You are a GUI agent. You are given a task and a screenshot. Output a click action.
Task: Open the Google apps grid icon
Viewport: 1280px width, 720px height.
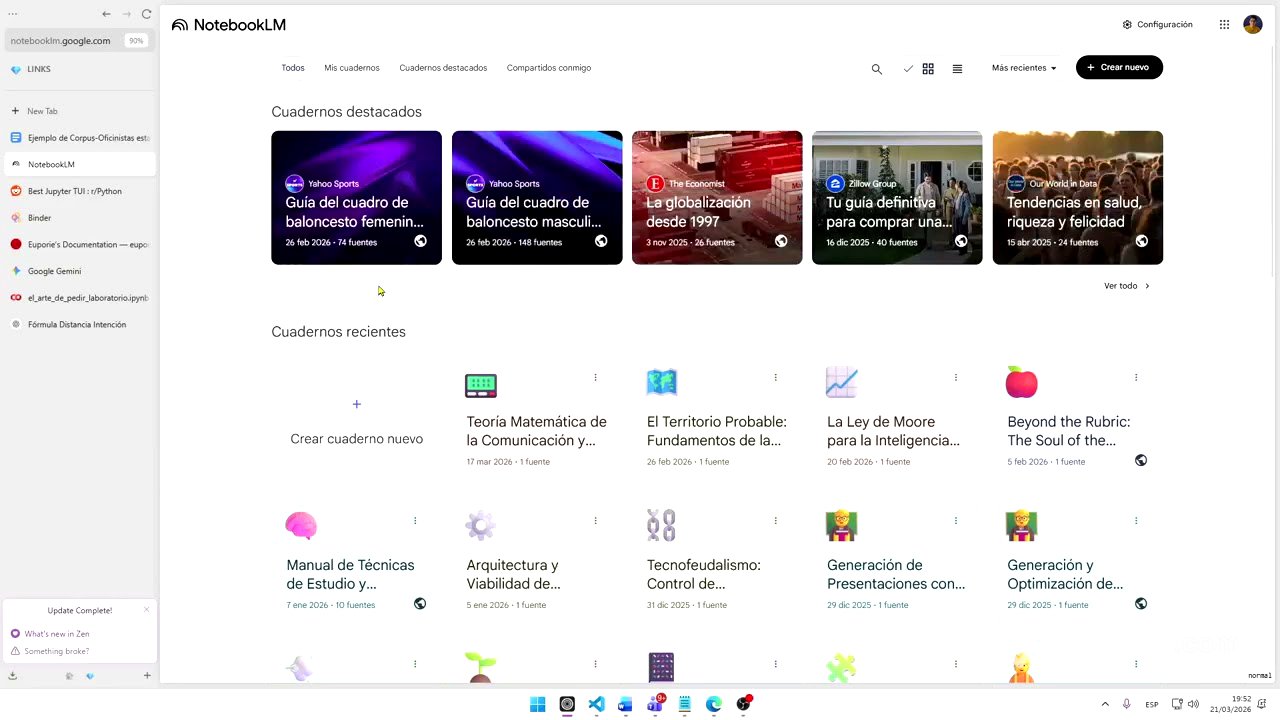pos(1224,25)
